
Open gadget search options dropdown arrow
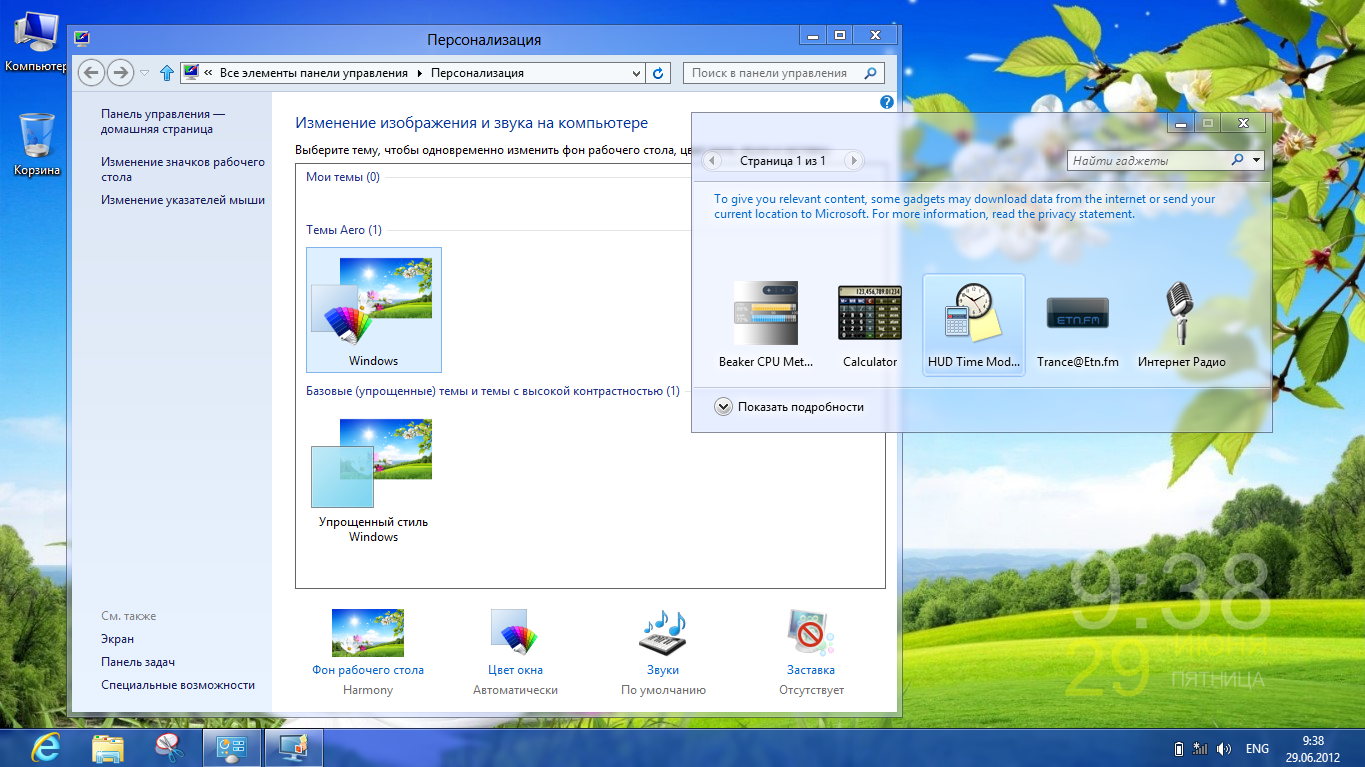(x=1257, y=160)
